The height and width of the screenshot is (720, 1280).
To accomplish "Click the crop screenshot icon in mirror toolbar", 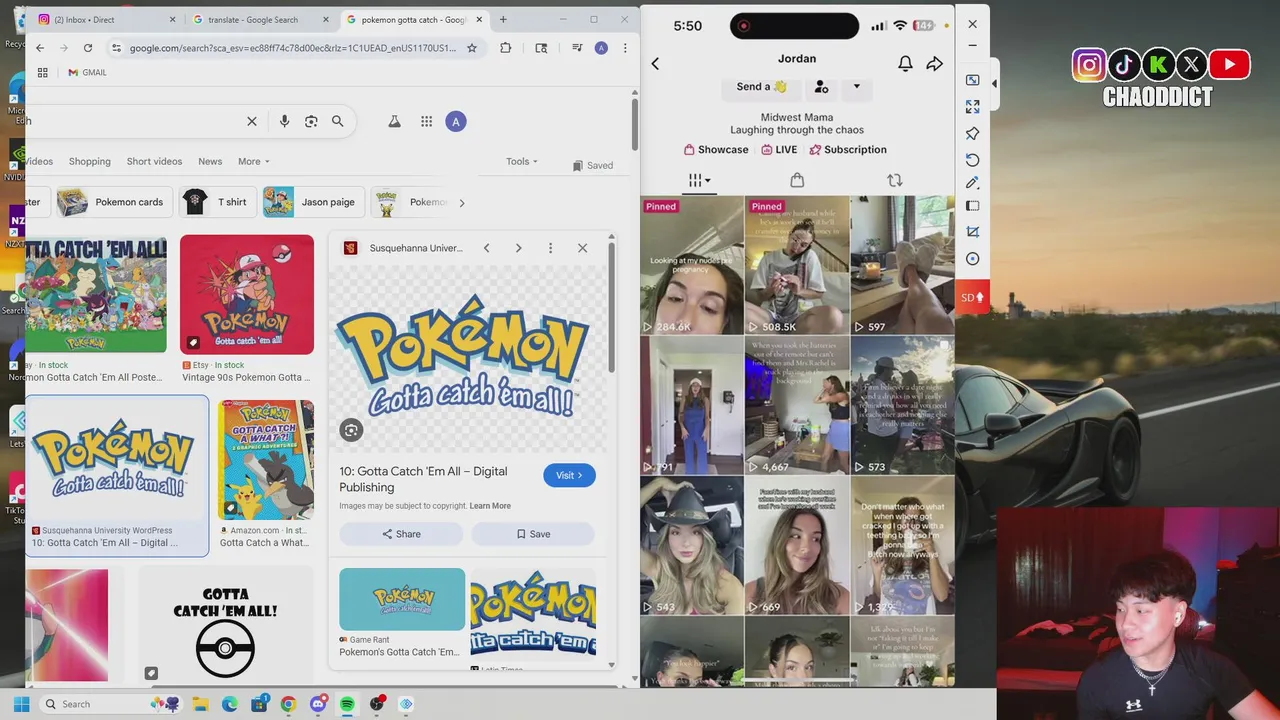I will click(x=972, y=232).
